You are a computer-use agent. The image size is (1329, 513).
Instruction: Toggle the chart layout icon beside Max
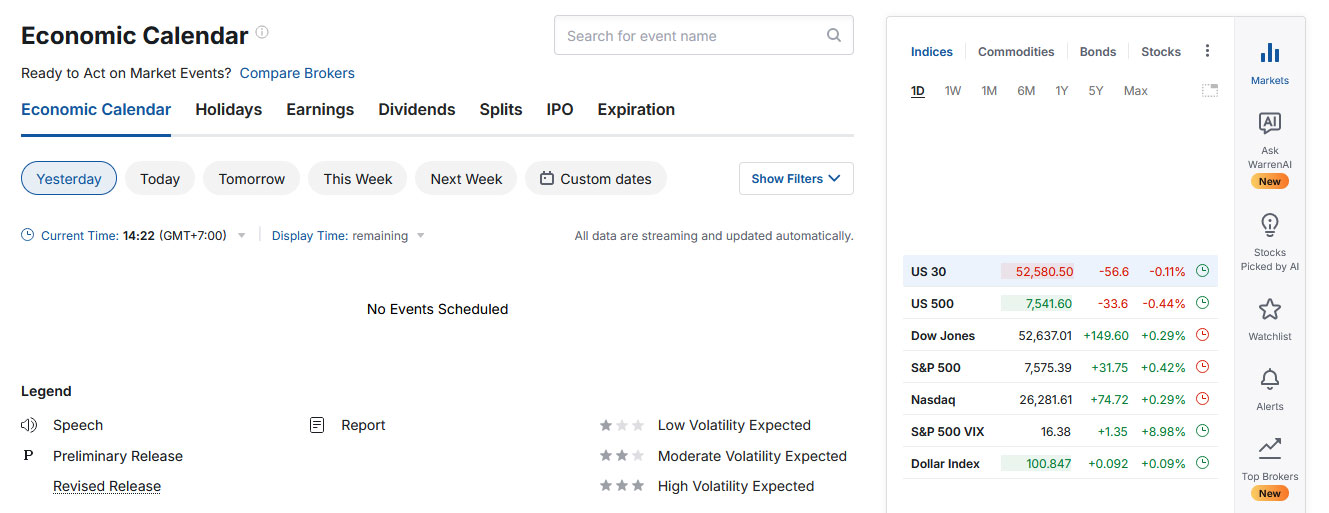(1209, 90)
